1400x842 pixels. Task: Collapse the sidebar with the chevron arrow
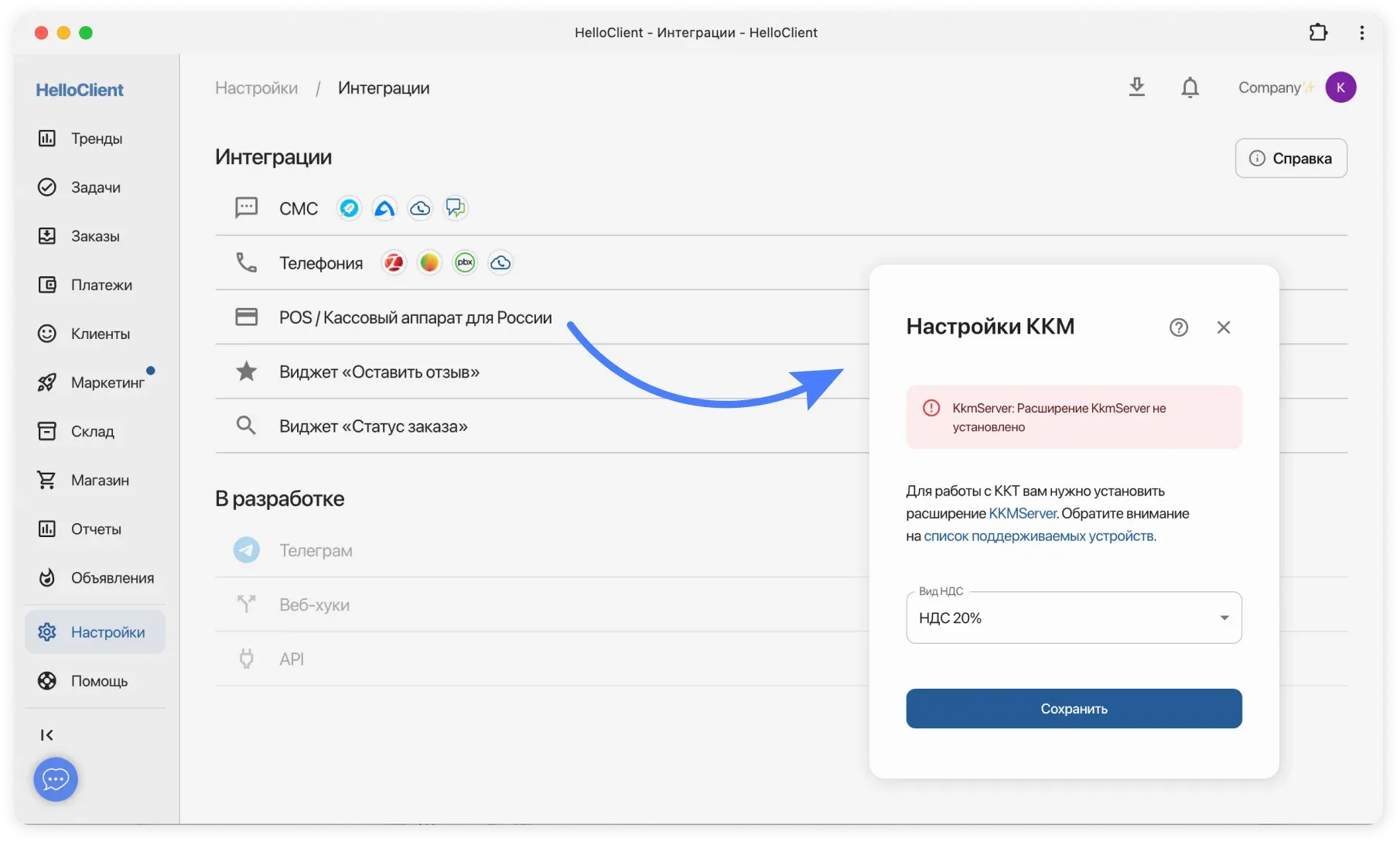(46, 734)
